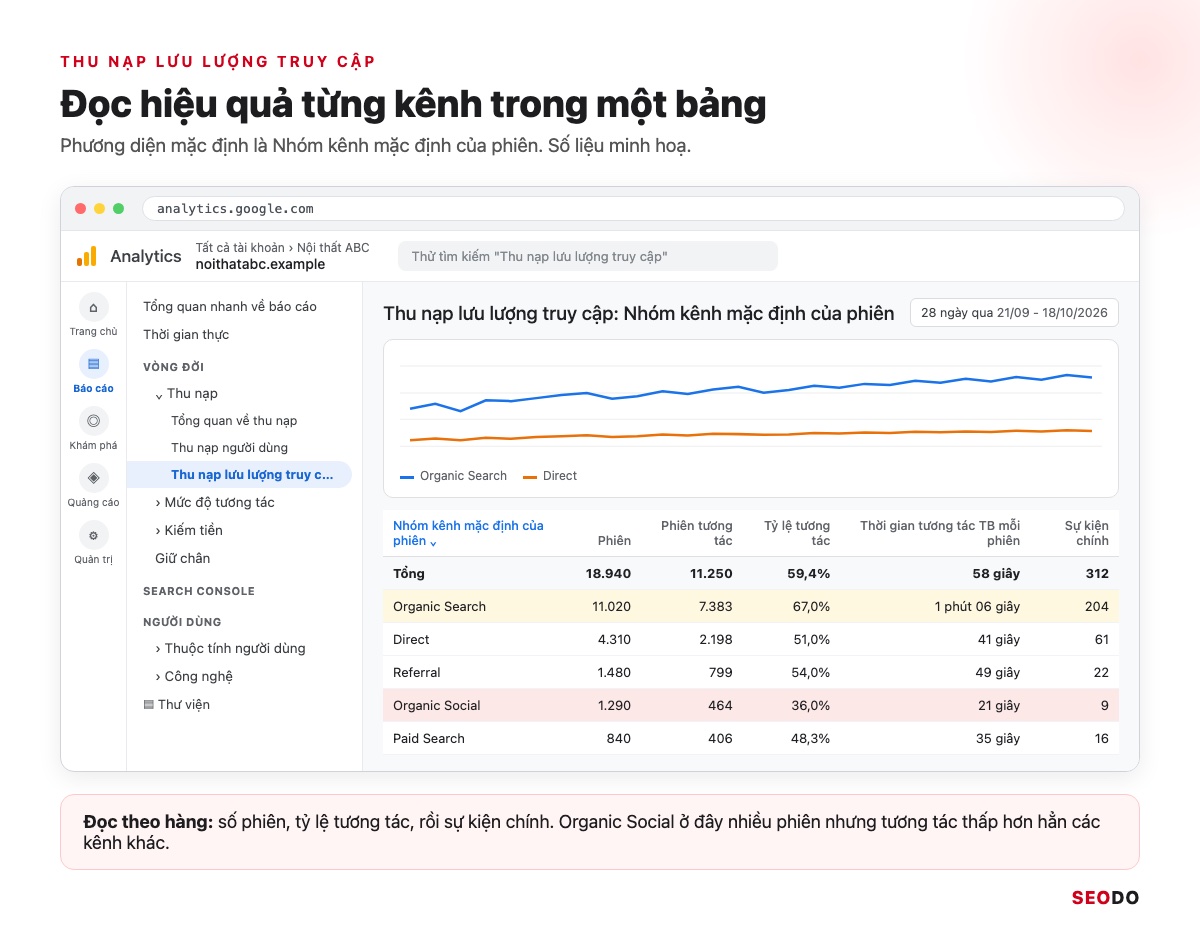Sort by Sự kiện chính column header
This screenshot has height=930, width=1200.
[x=1087, y=533]
